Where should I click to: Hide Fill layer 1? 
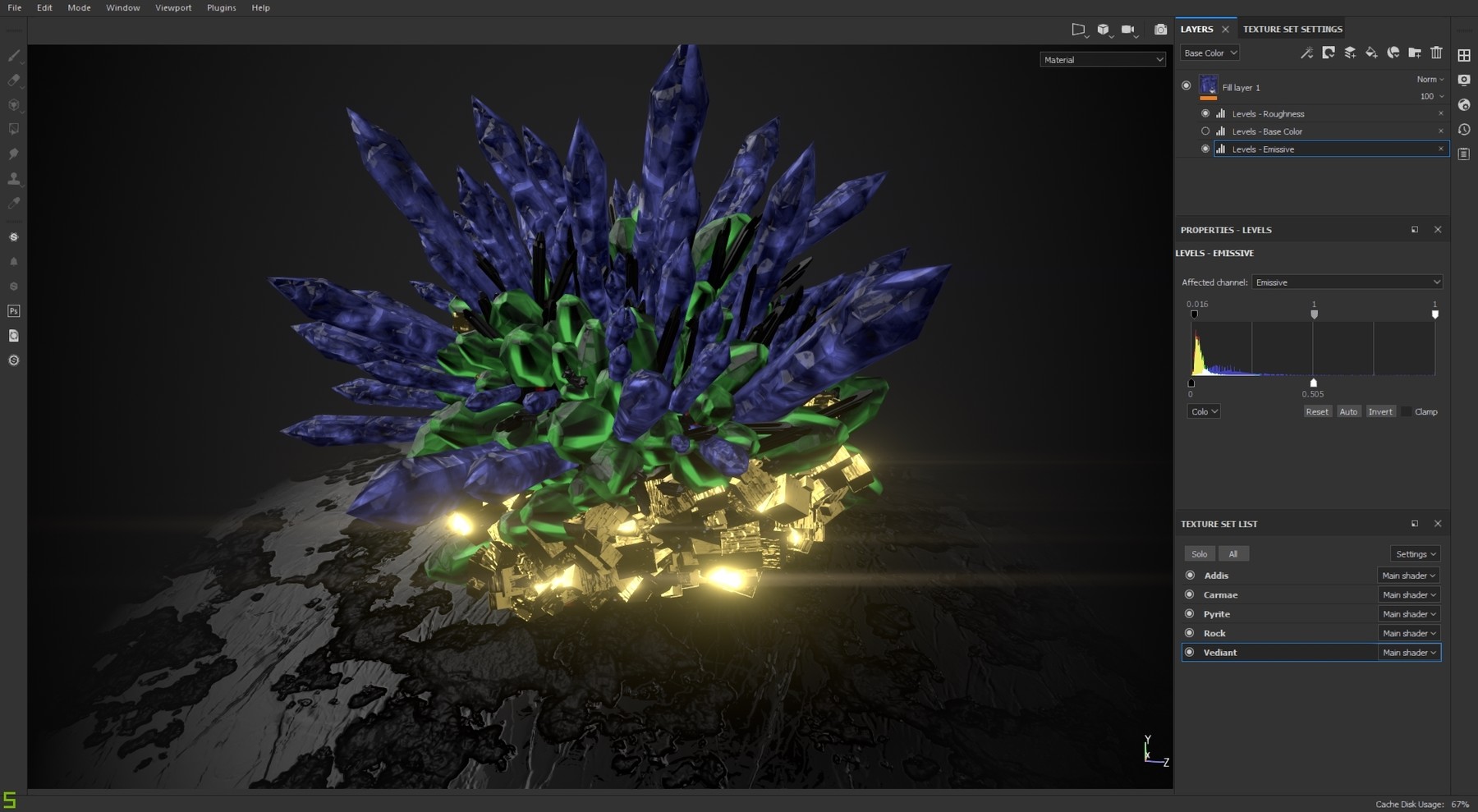pos(1186,85)
